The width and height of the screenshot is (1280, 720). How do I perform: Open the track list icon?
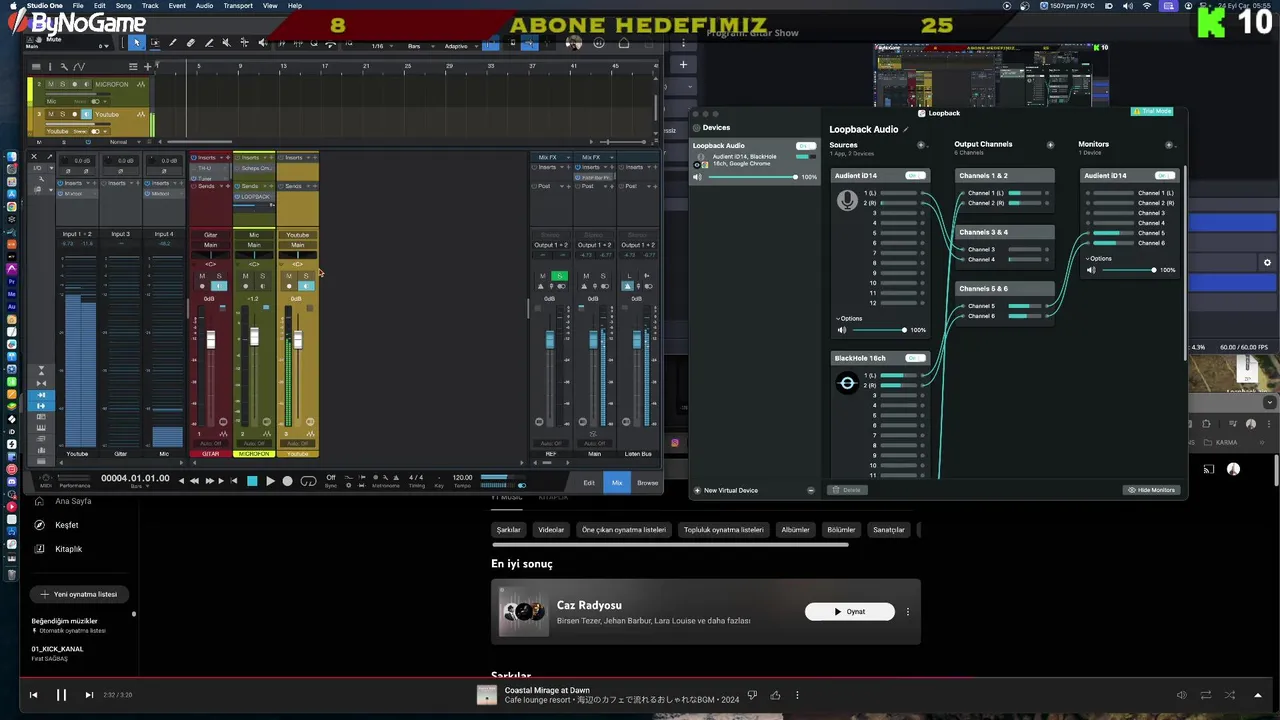tap(37, 66)
